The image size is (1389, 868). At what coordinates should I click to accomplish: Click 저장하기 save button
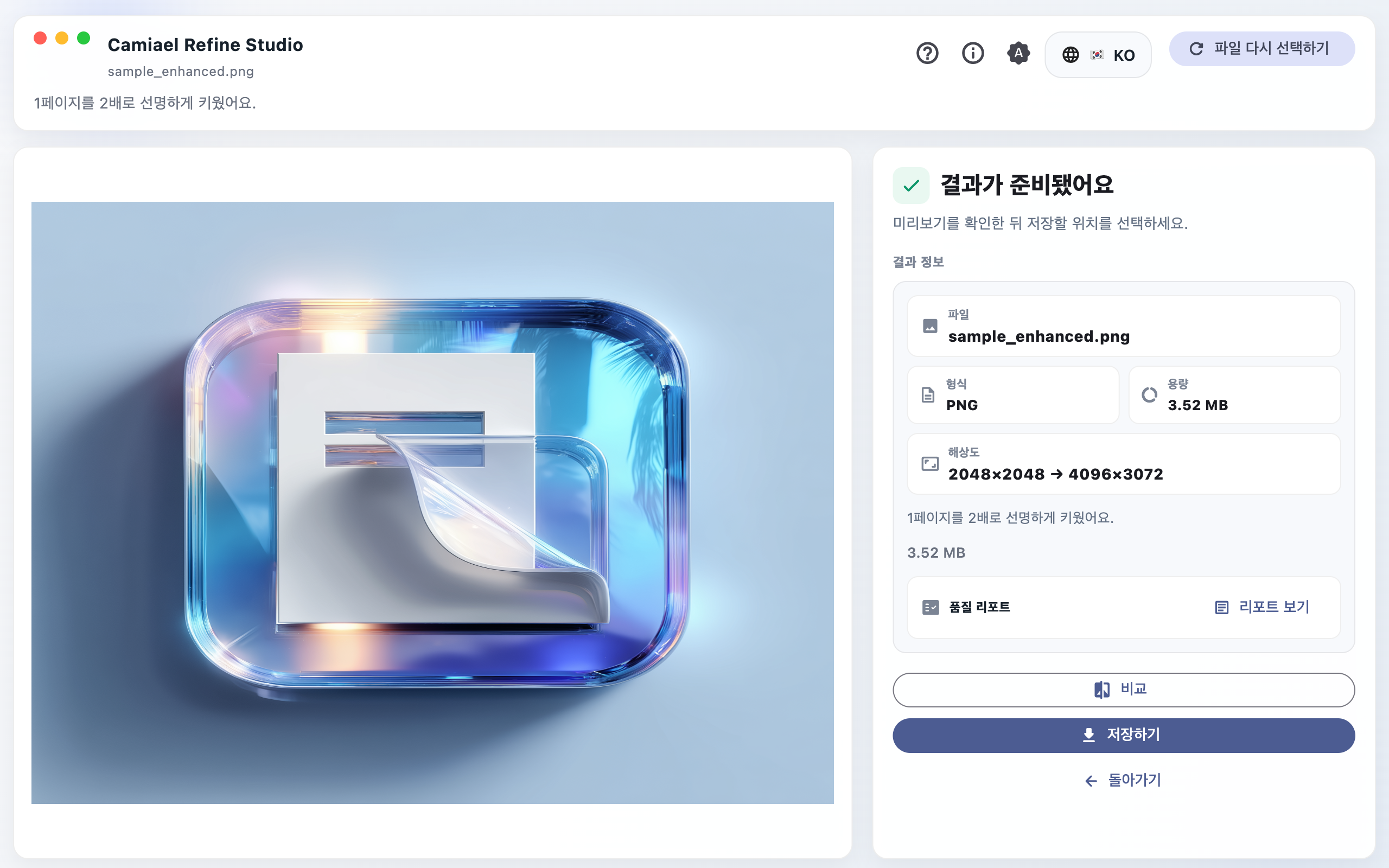click(1123, 736)
